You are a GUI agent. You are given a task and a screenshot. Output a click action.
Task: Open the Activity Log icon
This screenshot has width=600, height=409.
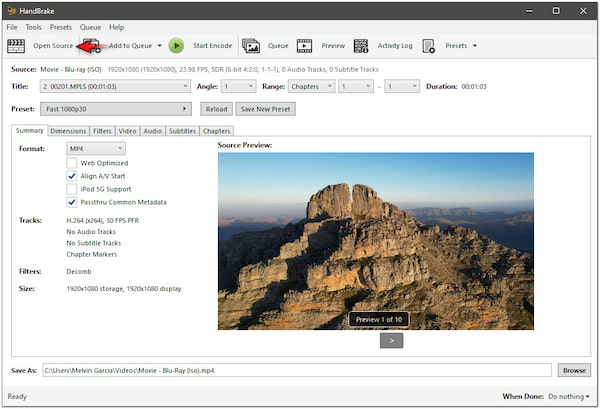tap(360, 45)
